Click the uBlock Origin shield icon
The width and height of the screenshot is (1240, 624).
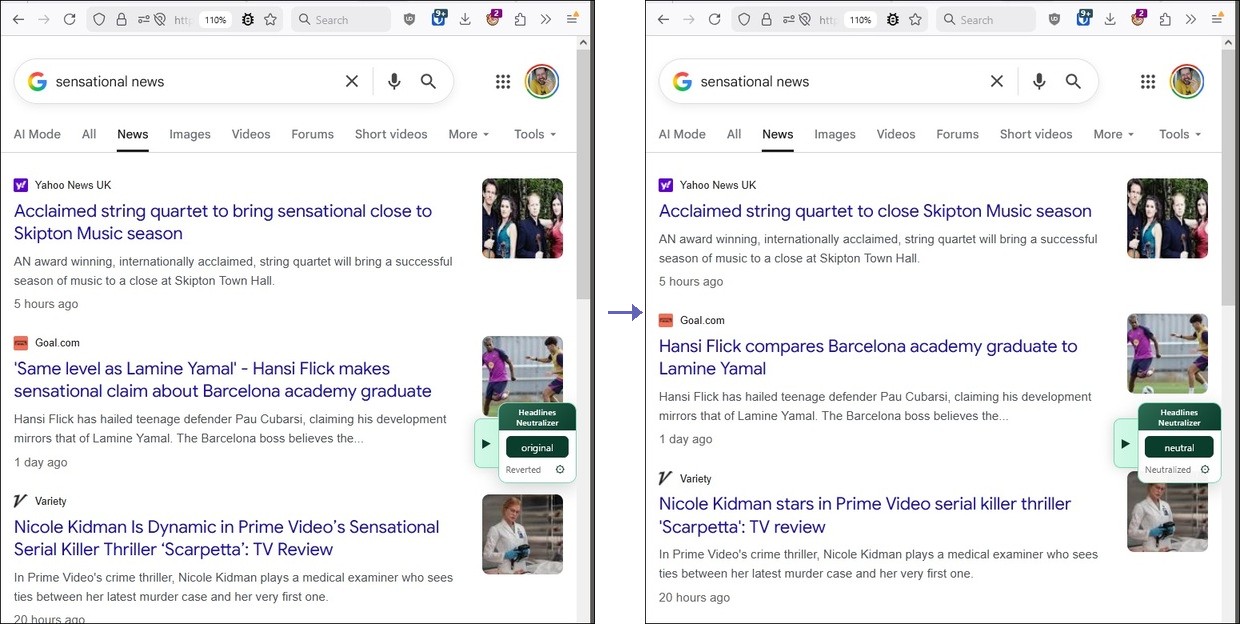[409, 18]
